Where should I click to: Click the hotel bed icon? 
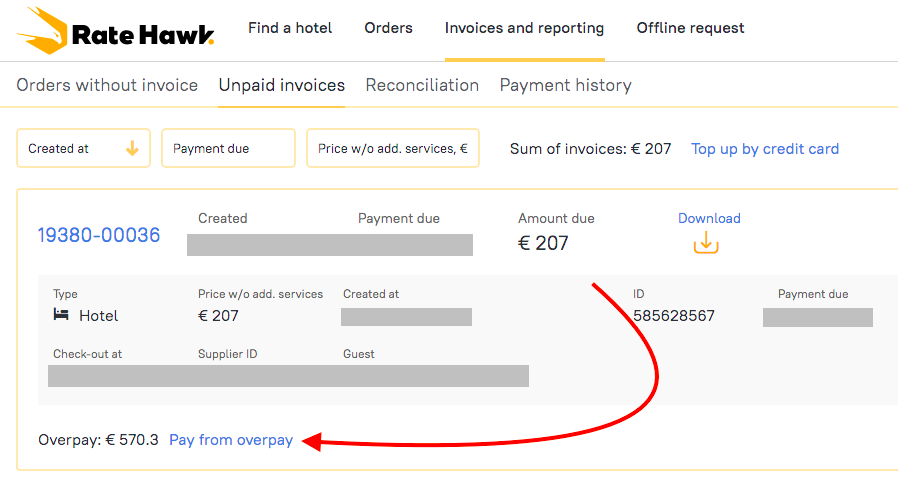click(x=62, y=315)
